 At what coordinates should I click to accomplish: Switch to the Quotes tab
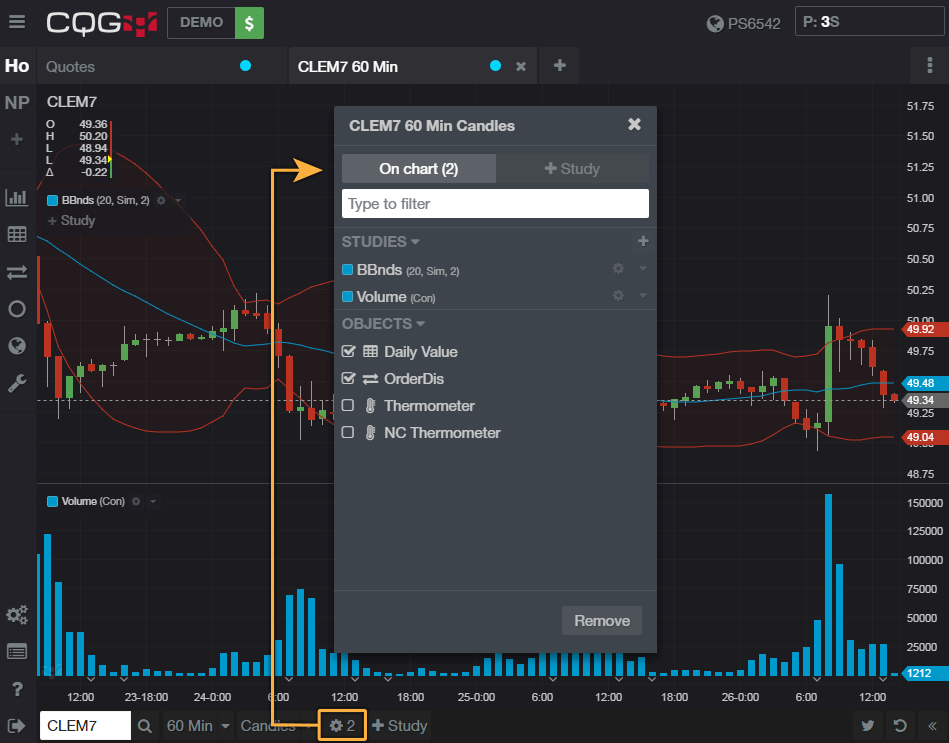(x=70, y=67)
